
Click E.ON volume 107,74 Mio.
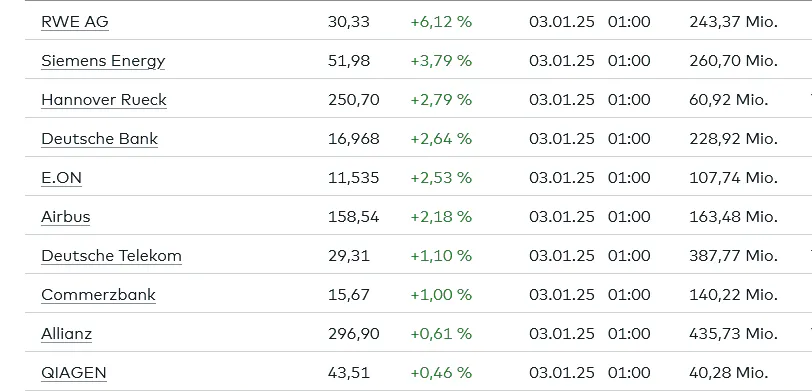(733, 178)
